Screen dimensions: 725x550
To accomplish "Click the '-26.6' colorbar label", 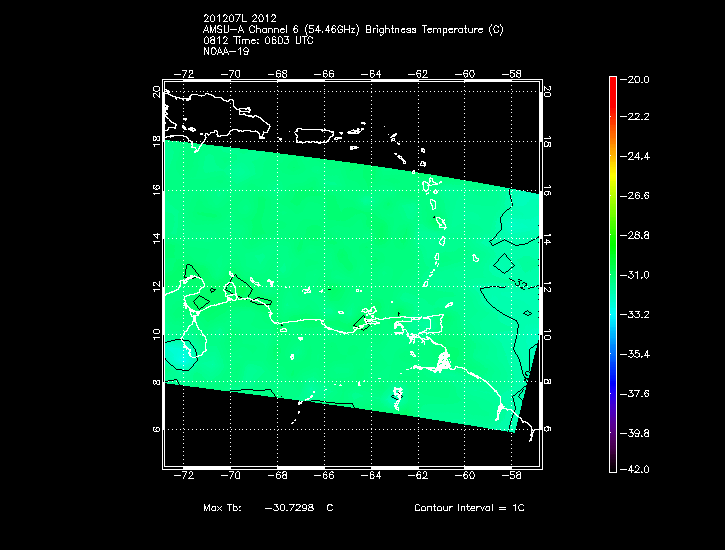I will pos(634,196).
